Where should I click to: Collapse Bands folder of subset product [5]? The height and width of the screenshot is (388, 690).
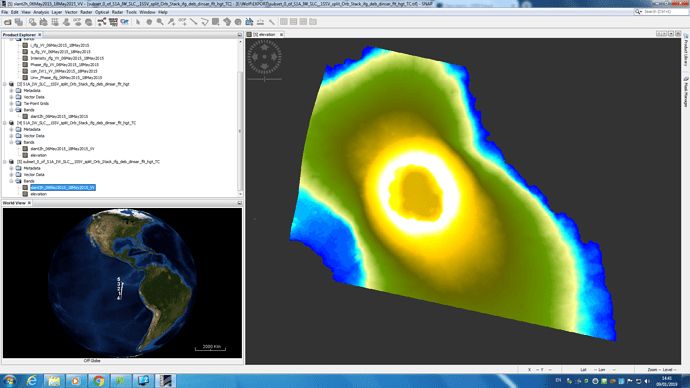coord(11,181)
